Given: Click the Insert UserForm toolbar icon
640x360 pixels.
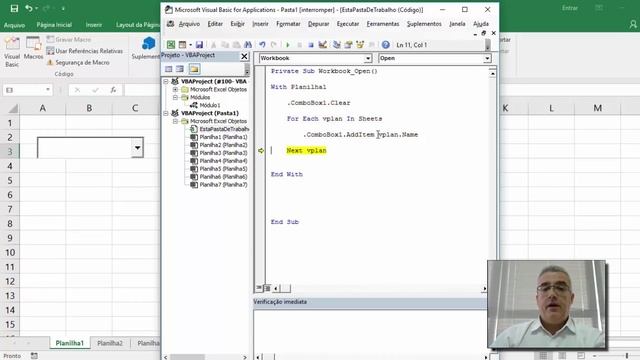Looking at the screenshot, I should (182, 44).
